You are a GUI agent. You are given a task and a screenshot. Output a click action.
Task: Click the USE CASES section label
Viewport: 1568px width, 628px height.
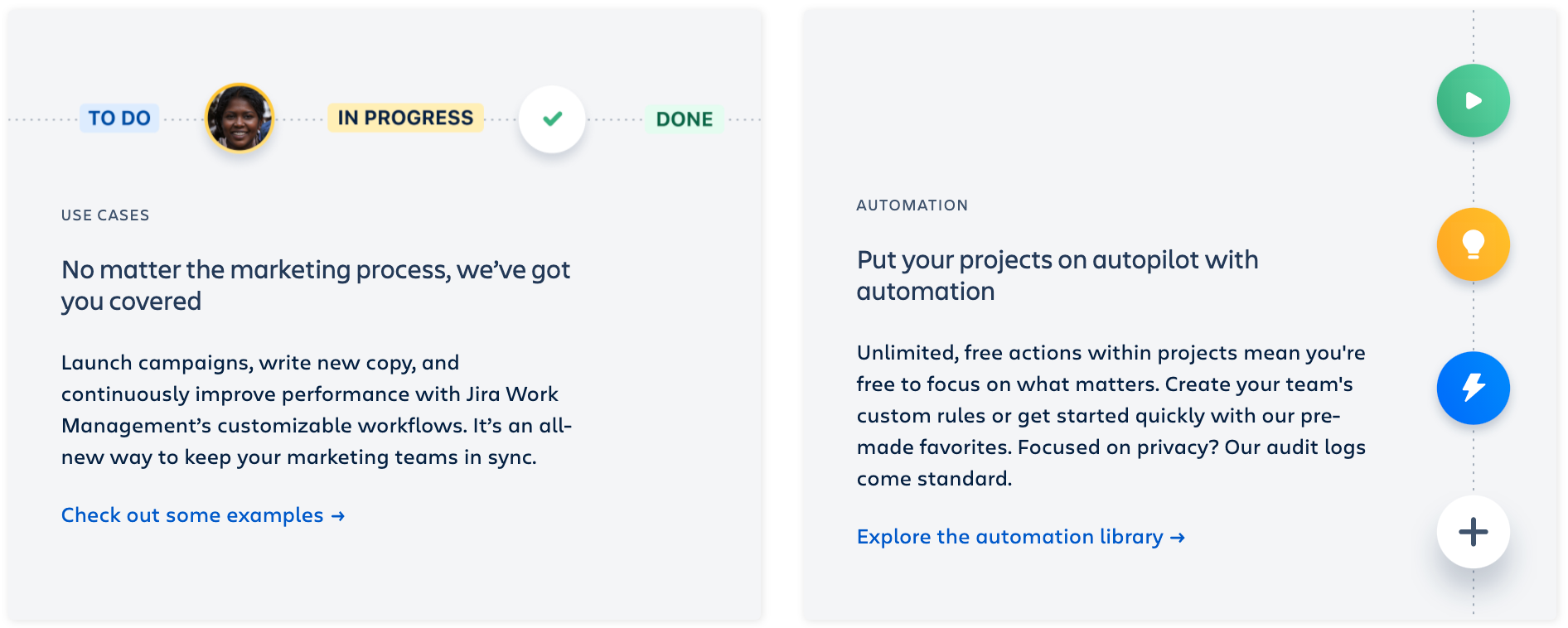(105, 215)
